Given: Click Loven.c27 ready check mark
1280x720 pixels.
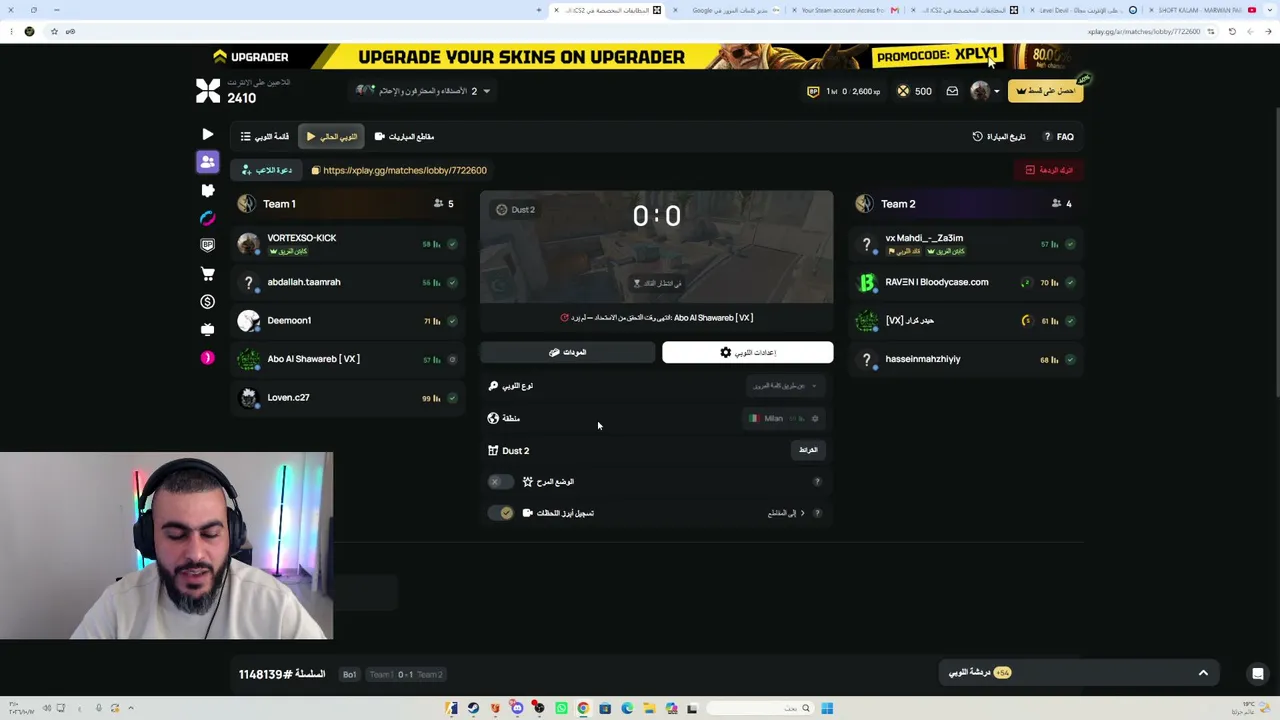Looking at the screenshot, I should (x=452, y=398).
